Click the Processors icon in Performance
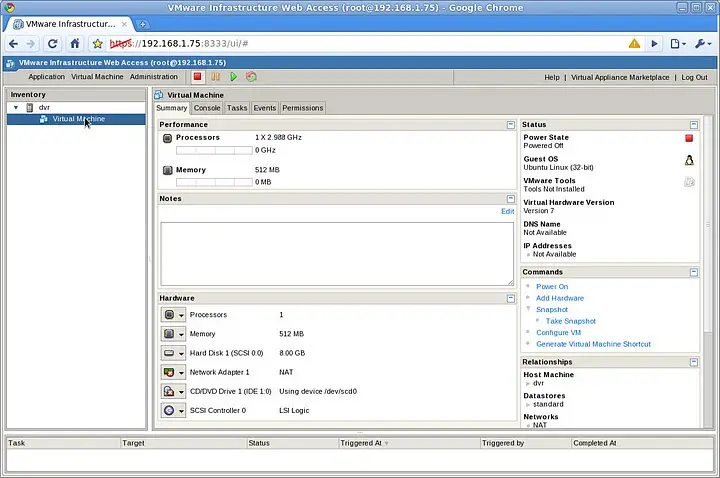720x478 pixels. click(168, 138)
